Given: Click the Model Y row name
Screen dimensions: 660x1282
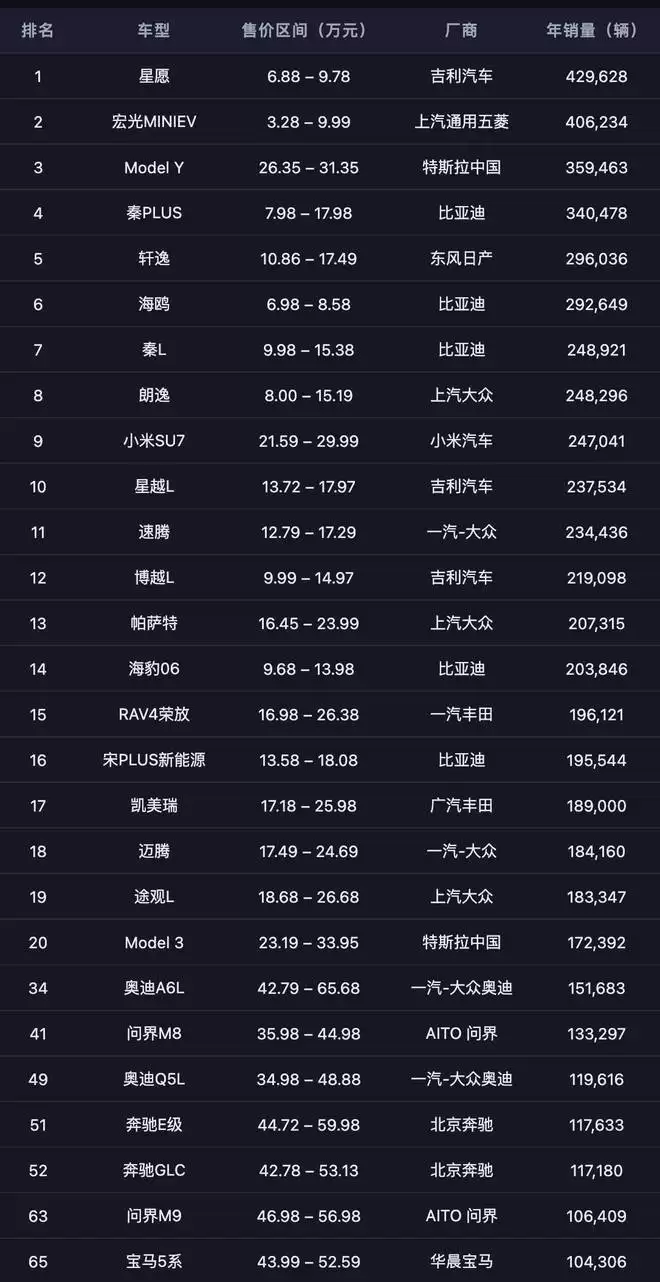Looking at the screenshot, I should (154, 167).
